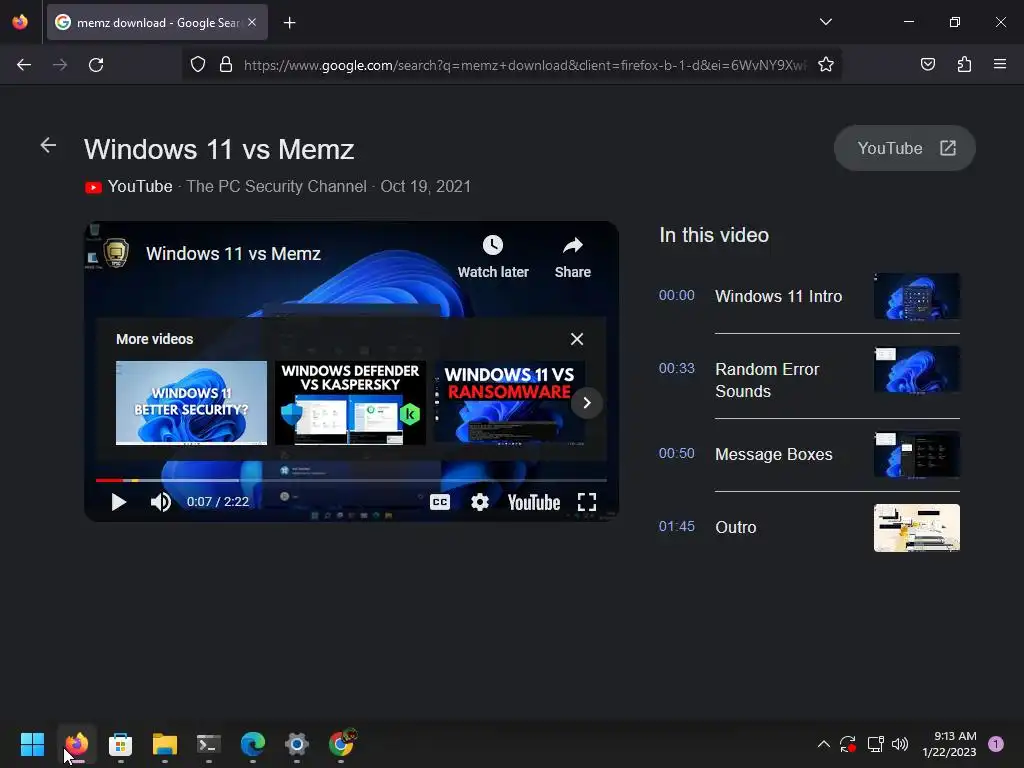Click The PC Security Channel avatar in player
1024x768 pixels.
click(x=116, y=253)
